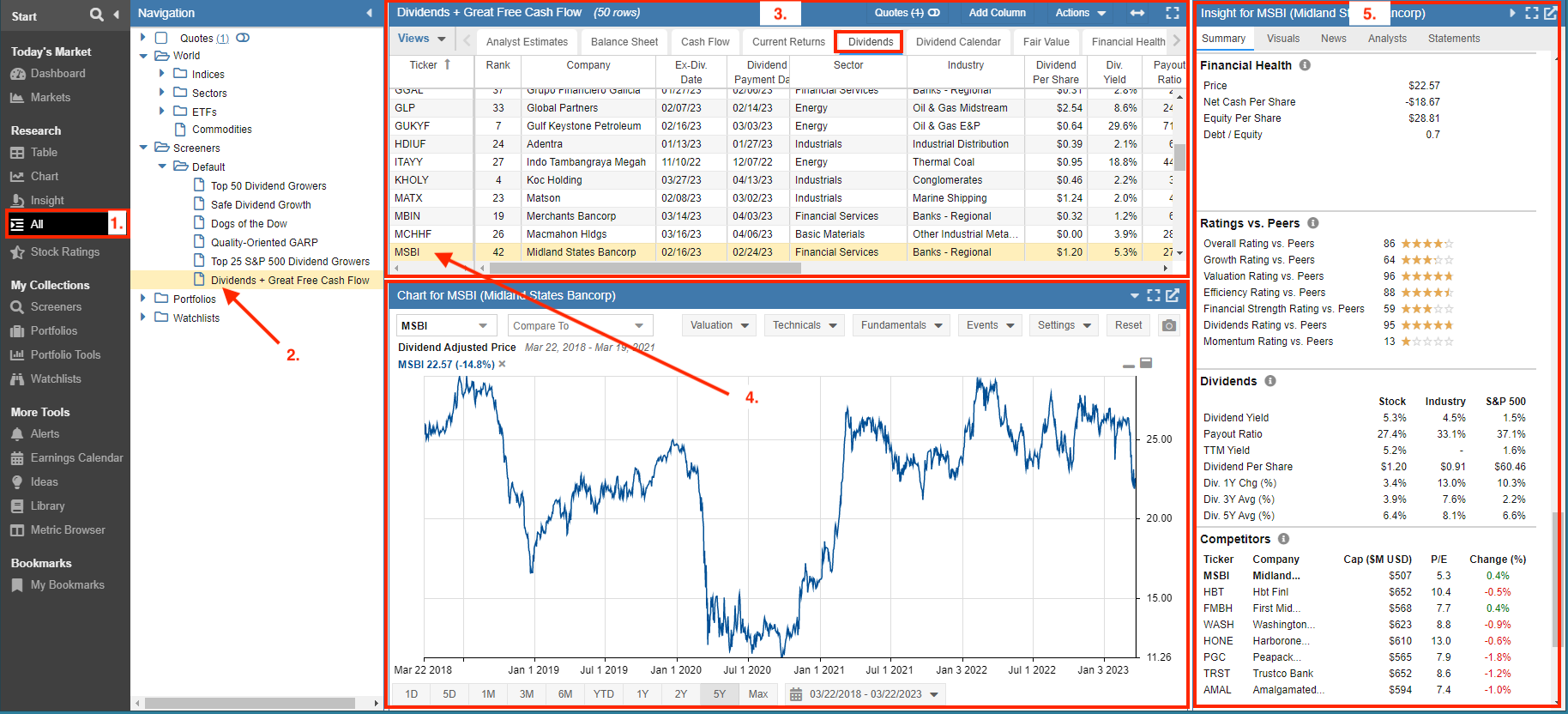Expand the Portfolios folder in Navigation

[143, 299]
